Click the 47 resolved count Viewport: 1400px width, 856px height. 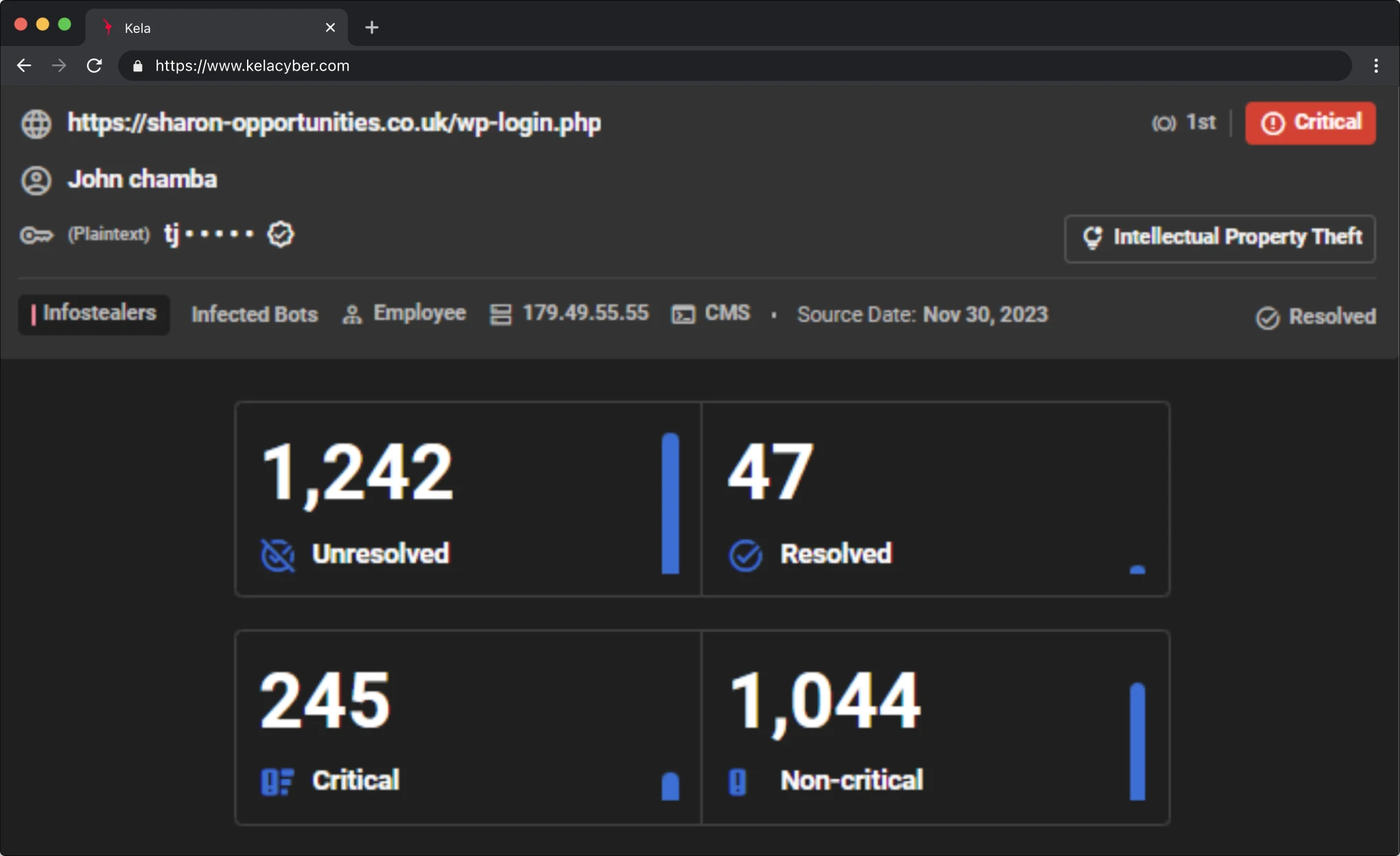pos(770,471)
